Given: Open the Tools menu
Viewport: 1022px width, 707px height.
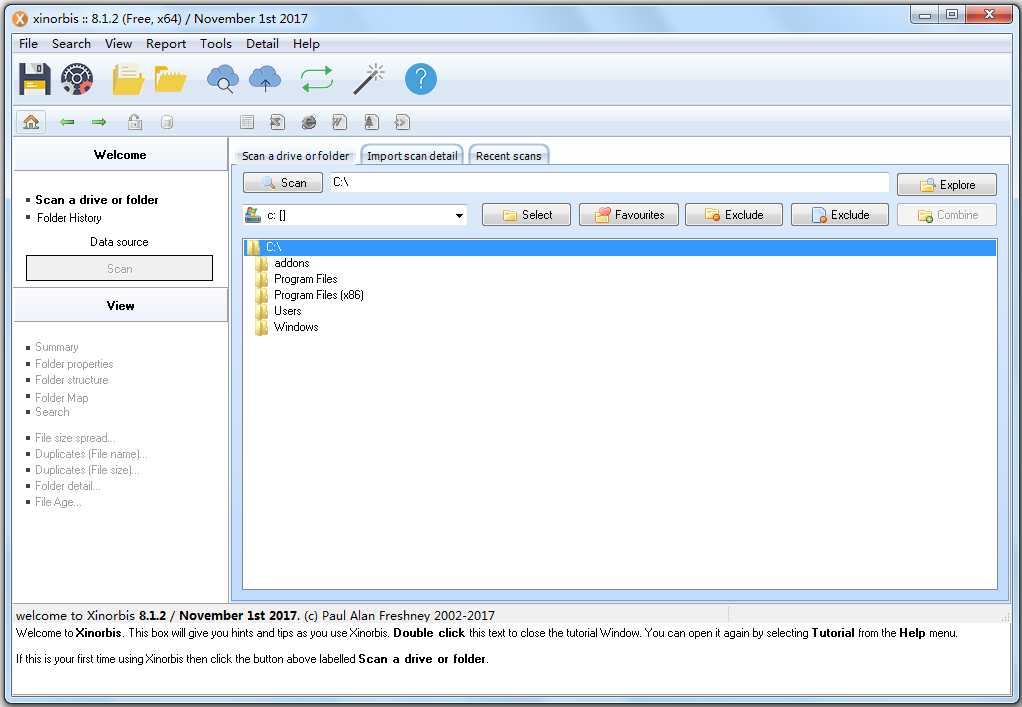Looking at the screenshot, I should point(216,44).
